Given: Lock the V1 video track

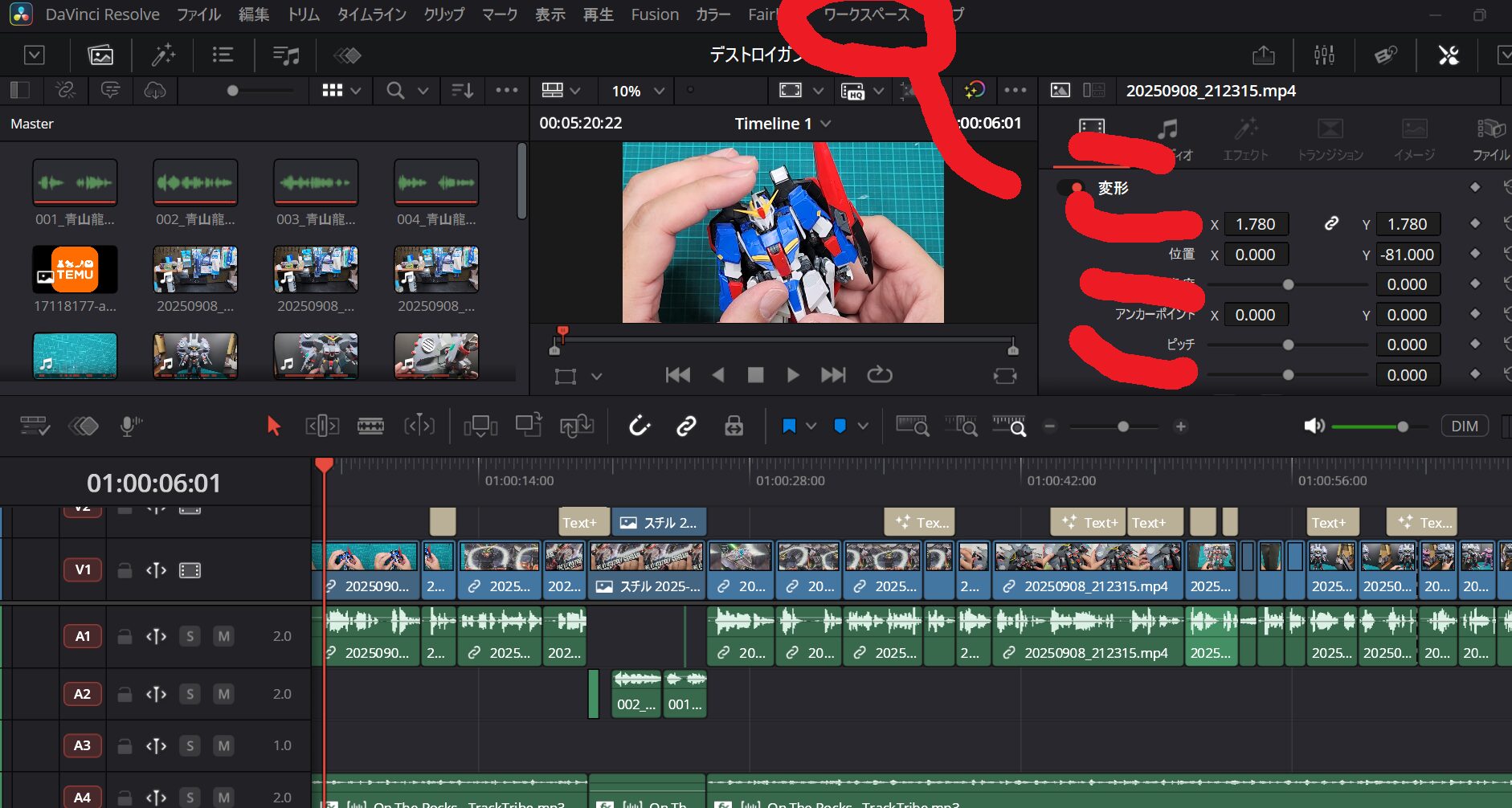Looking at the screenshot, I should pos(125,570).
